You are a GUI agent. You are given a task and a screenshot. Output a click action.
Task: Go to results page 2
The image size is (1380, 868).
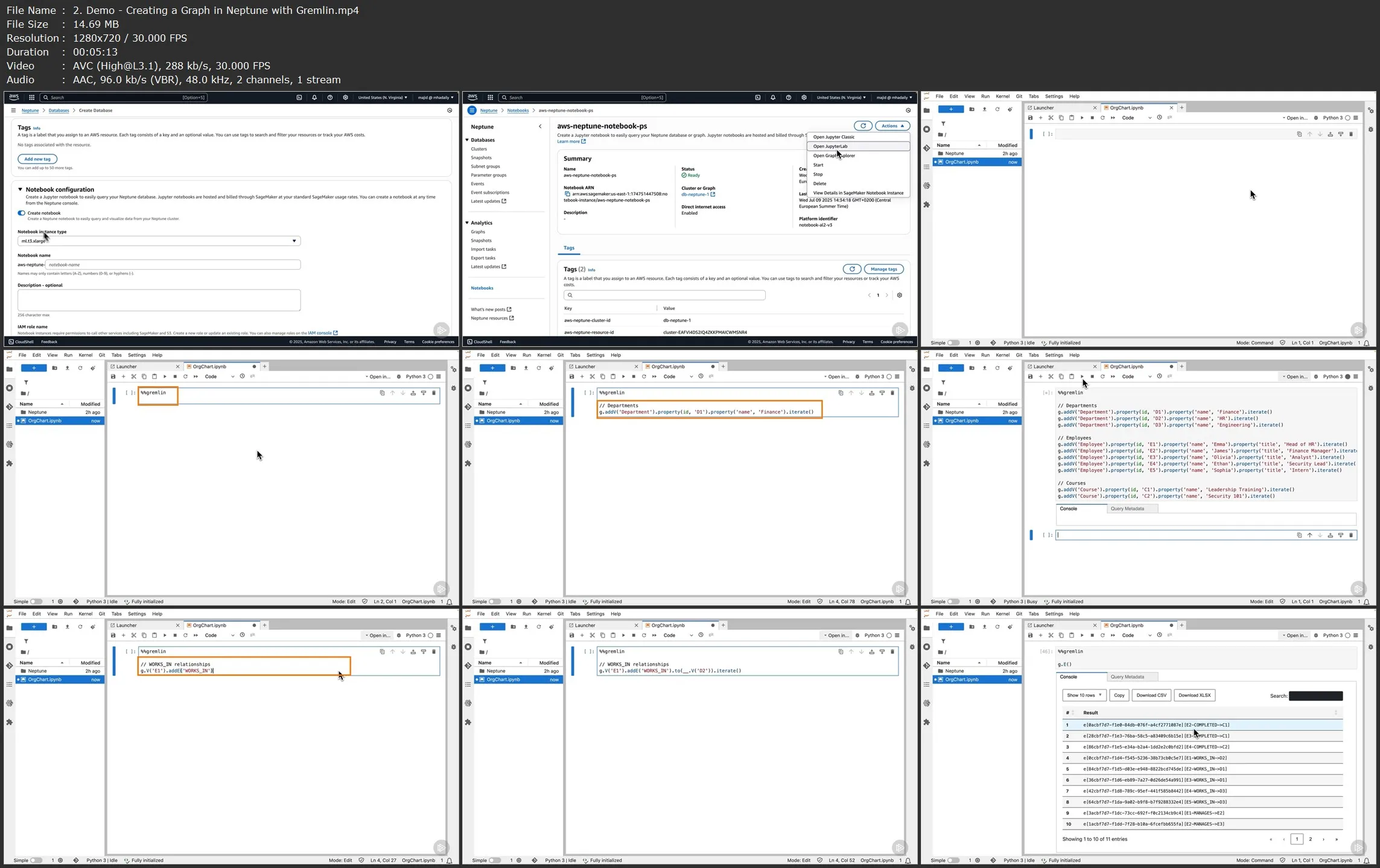coord(1310,839)
